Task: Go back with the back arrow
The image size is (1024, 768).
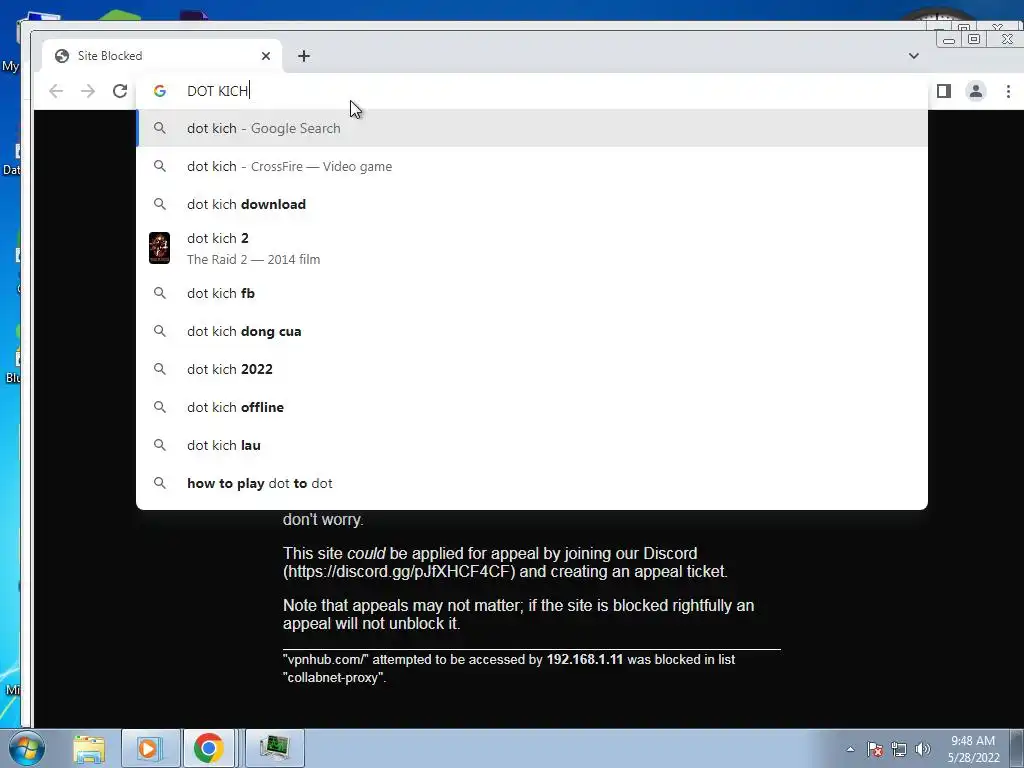Action: [56, 91]
